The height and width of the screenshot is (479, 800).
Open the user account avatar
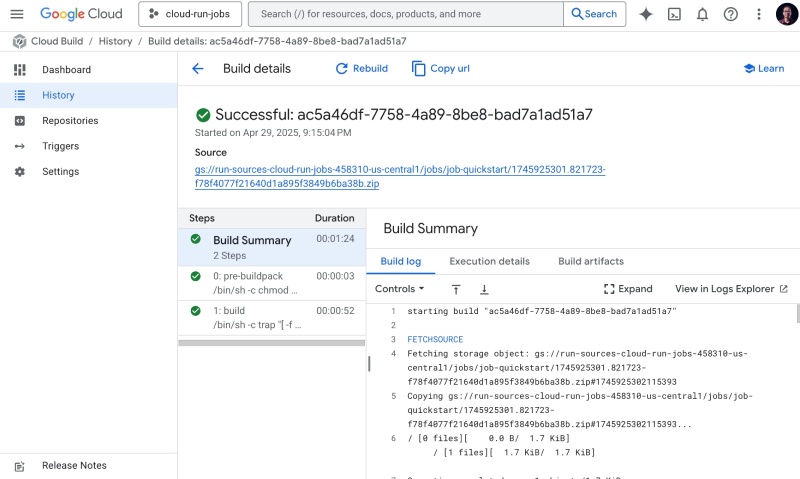pos(787,14)
